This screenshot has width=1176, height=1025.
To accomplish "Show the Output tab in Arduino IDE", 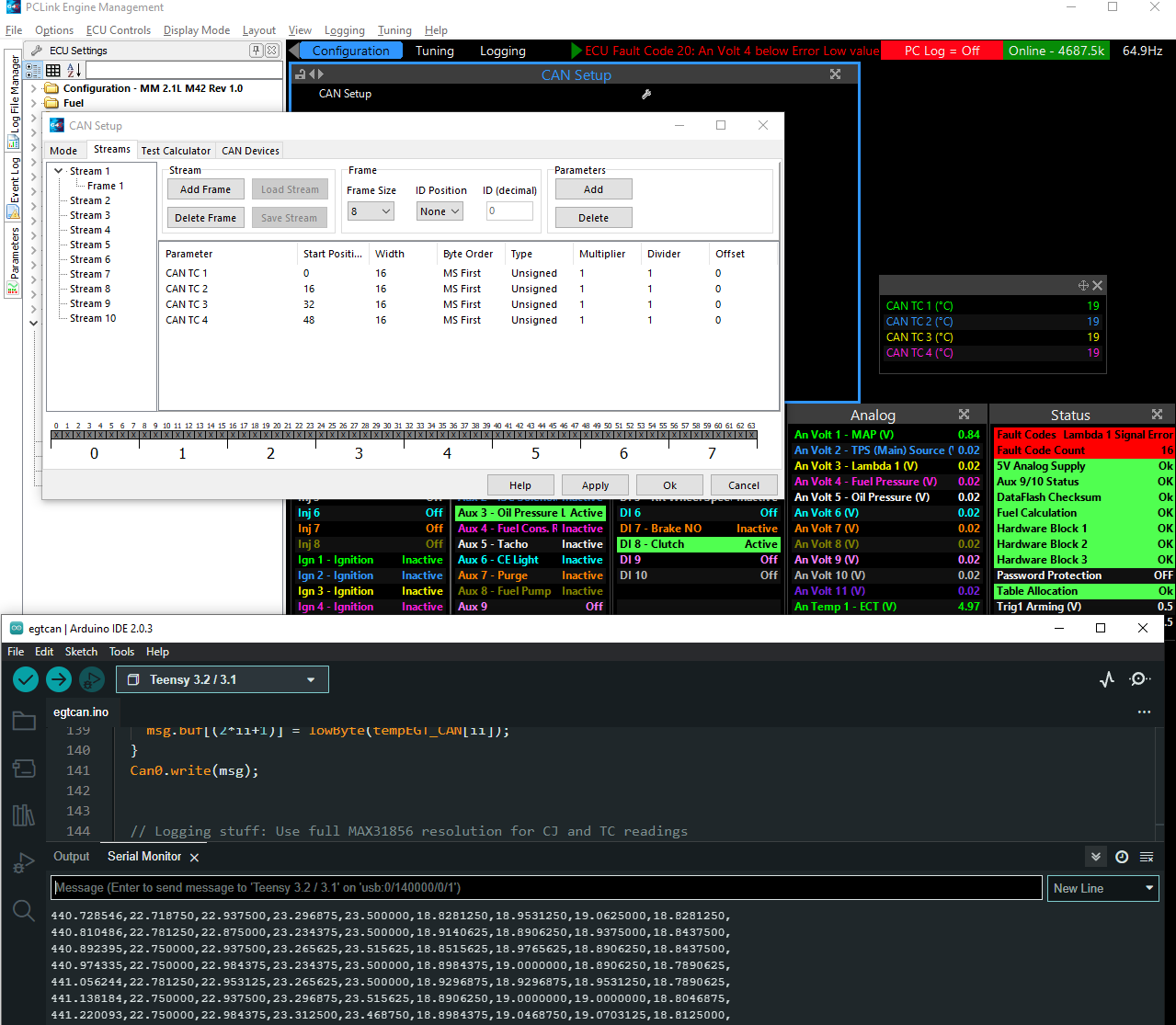I will click(x=72, y=856).
